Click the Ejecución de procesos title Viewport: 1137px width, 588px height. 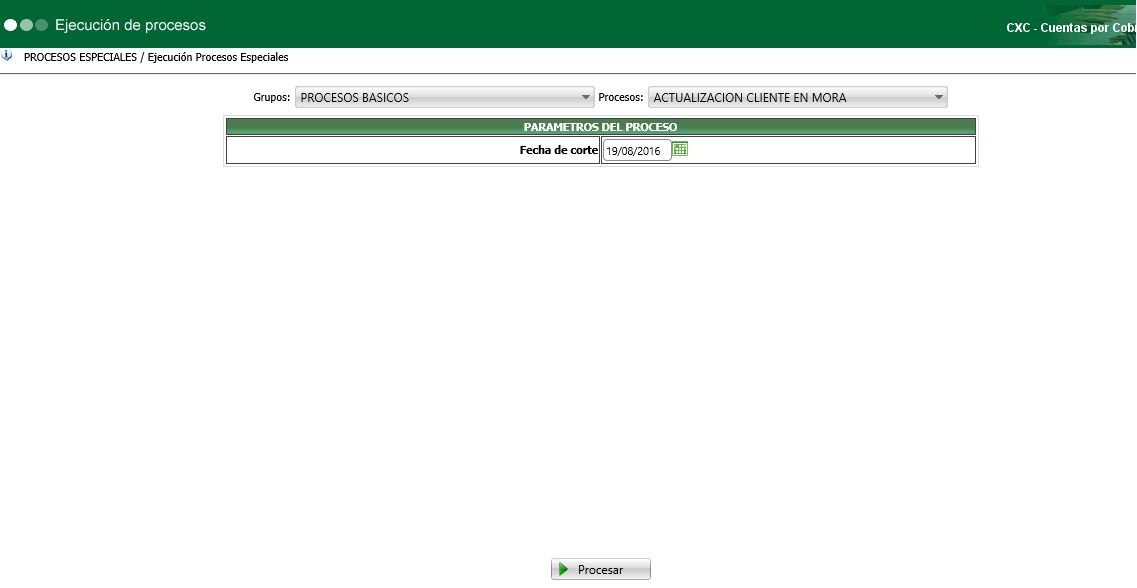[131, 25]
